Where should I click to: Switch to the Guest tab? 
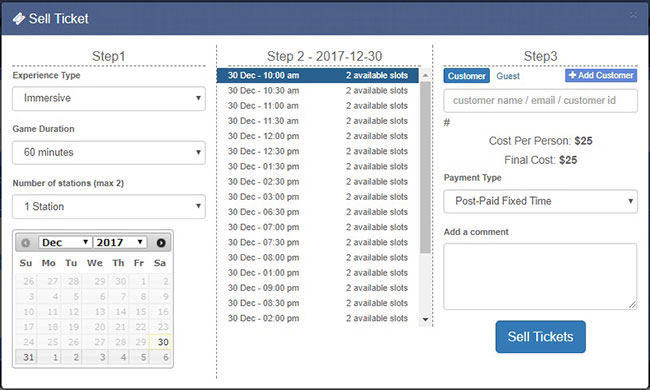tap(508, 76)
